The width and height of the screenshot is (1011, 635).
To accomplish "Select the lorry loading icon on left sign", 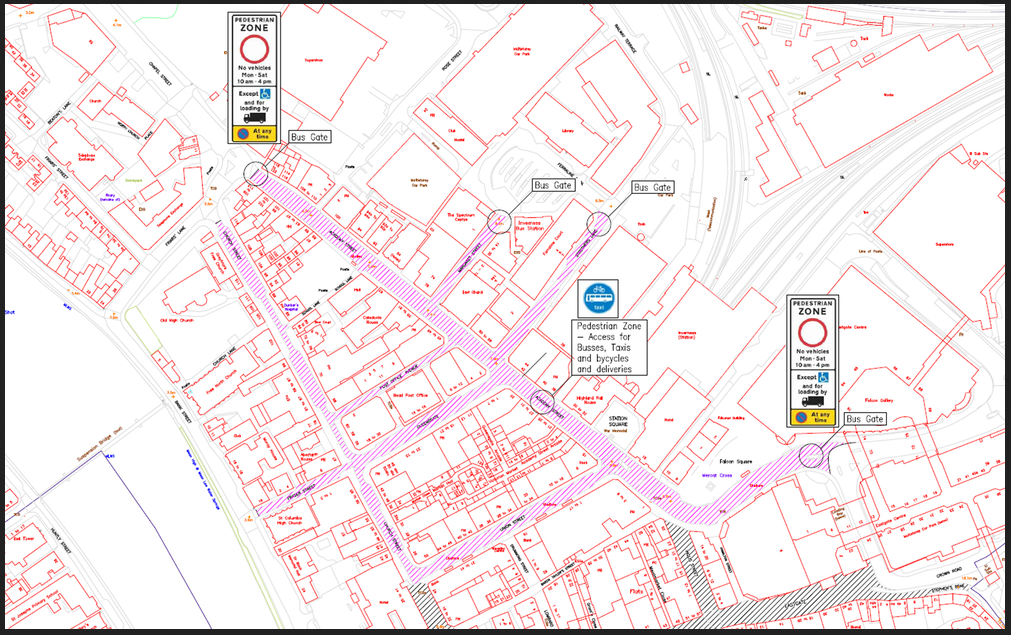I will tap(253, 117).
